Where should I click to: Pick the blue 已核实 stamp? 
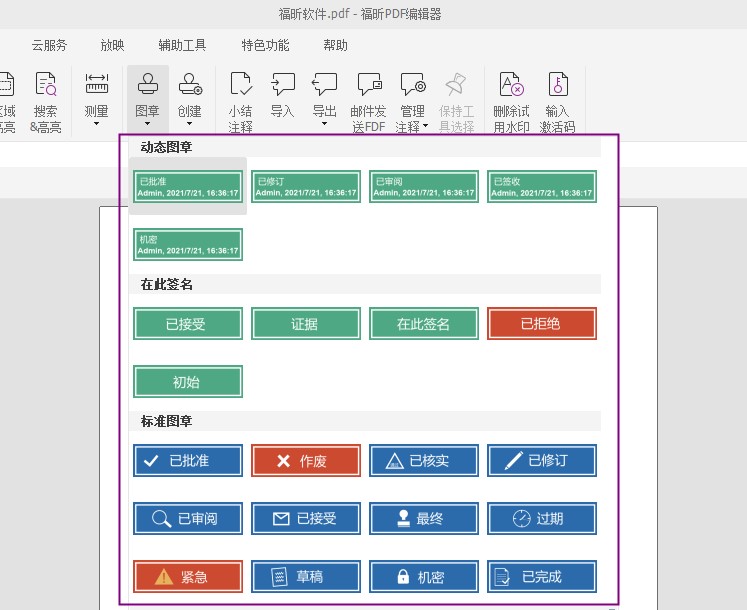coord(424,460)
